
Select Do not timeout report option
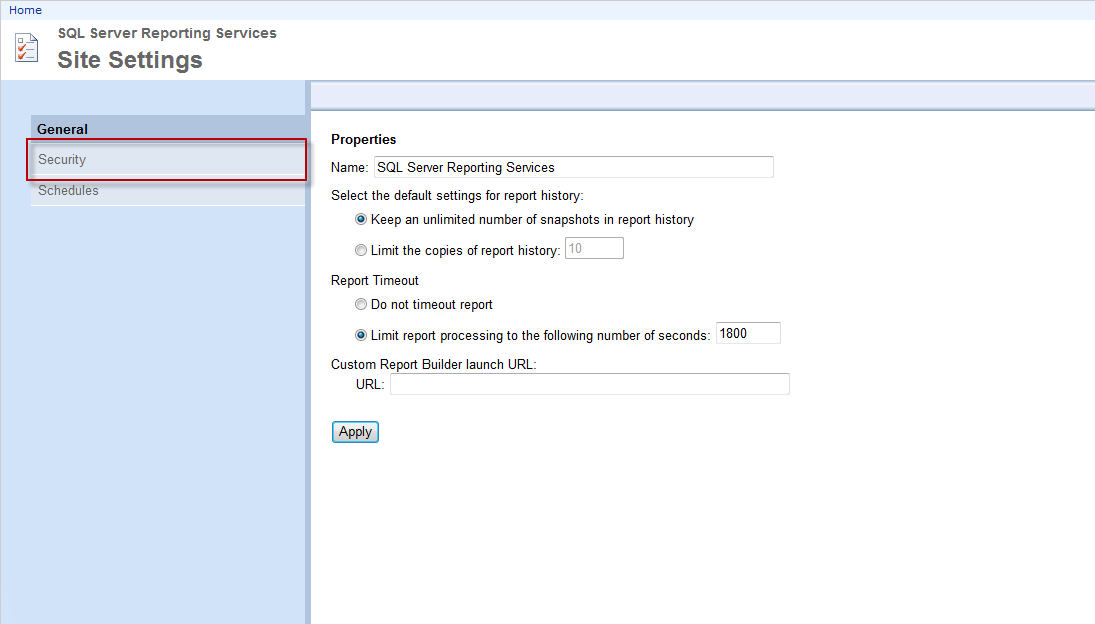[x=360, y=304]
